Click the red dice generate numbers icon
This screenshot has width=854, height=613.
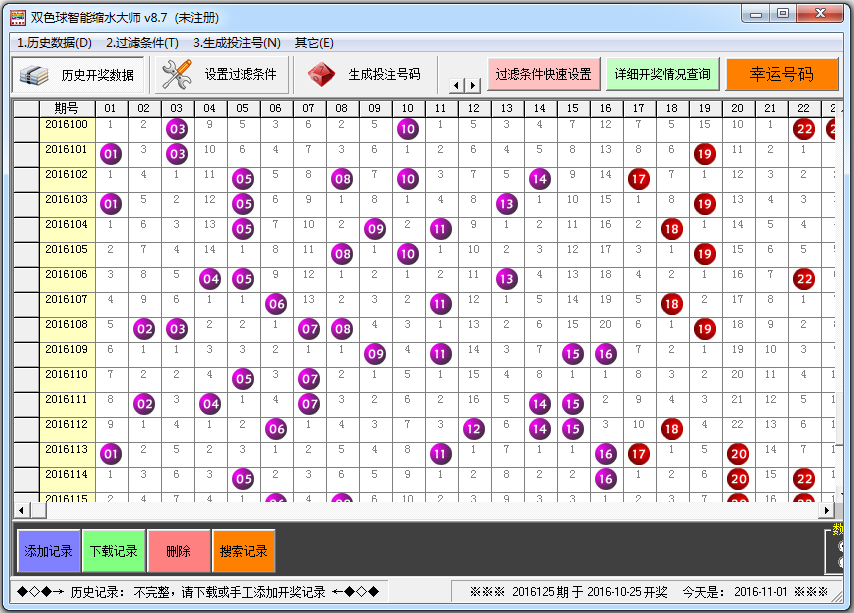(321, 74)
